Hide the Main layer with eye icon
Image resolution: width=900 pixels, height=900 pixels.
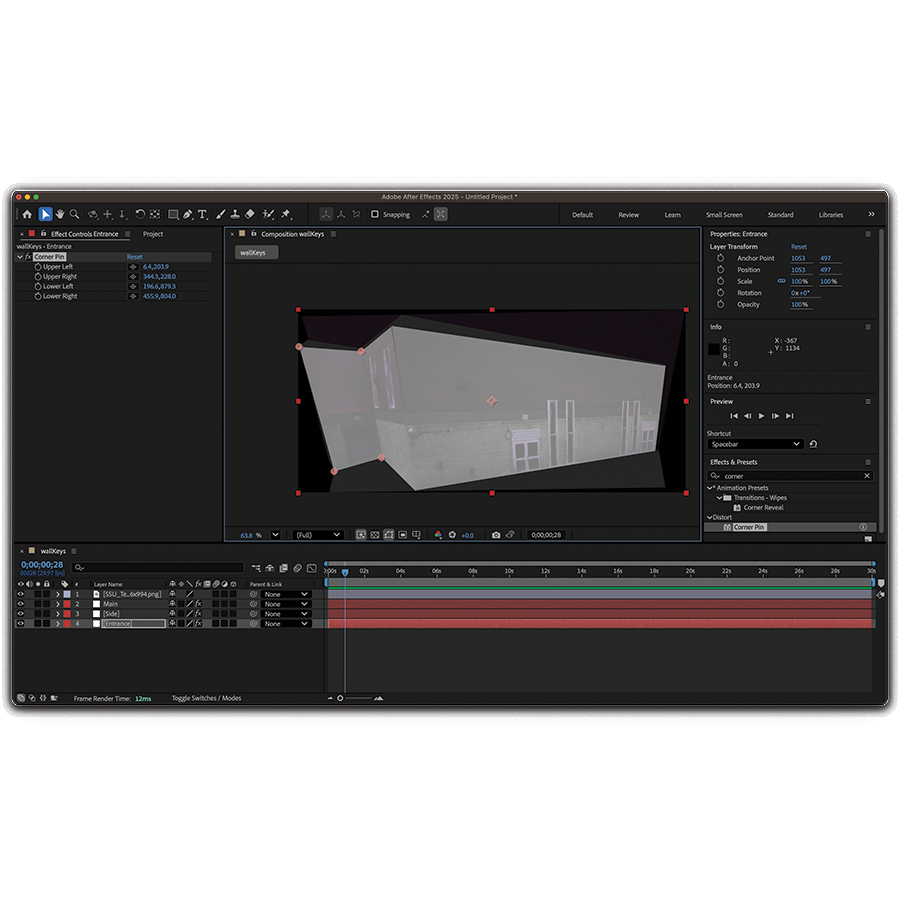(20, 604)
